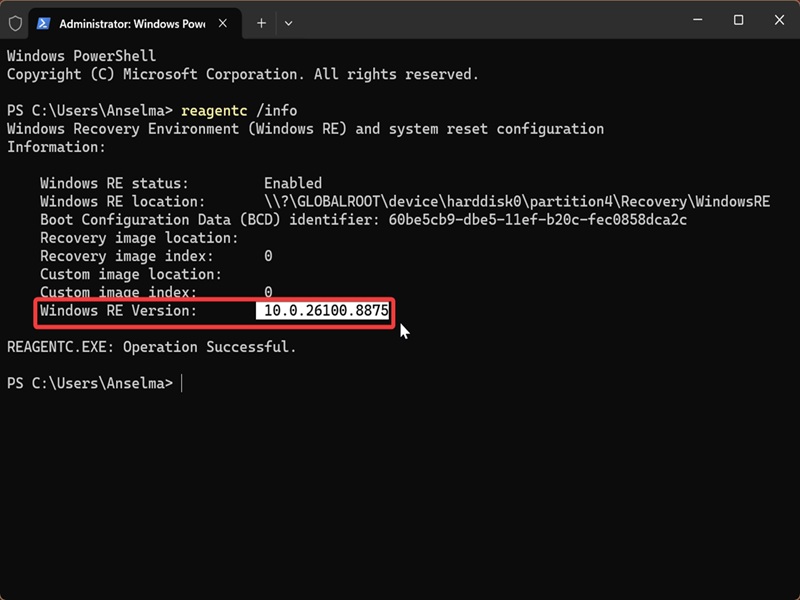Expand the new-tab profile dropdown arrow
800x600 pixels.
point(288,23)
